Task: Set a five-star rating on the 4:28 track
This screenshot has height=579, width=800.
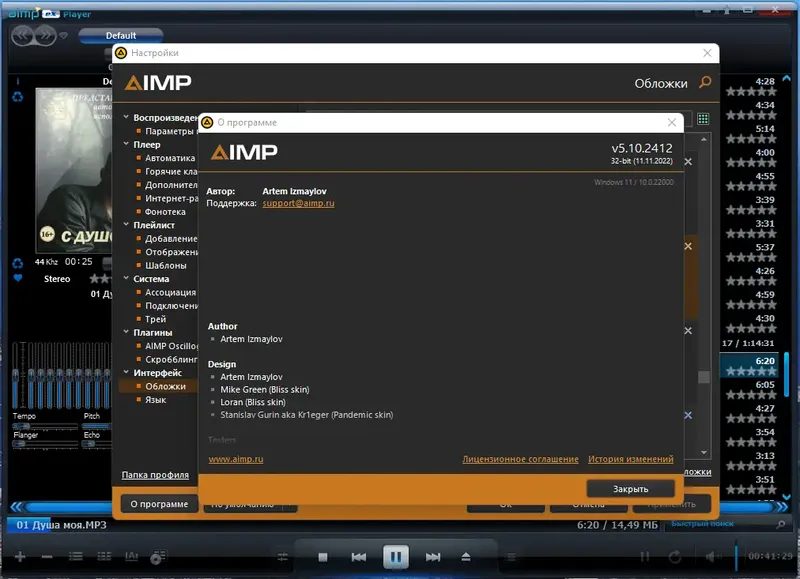Action: [x=775, y=90]
